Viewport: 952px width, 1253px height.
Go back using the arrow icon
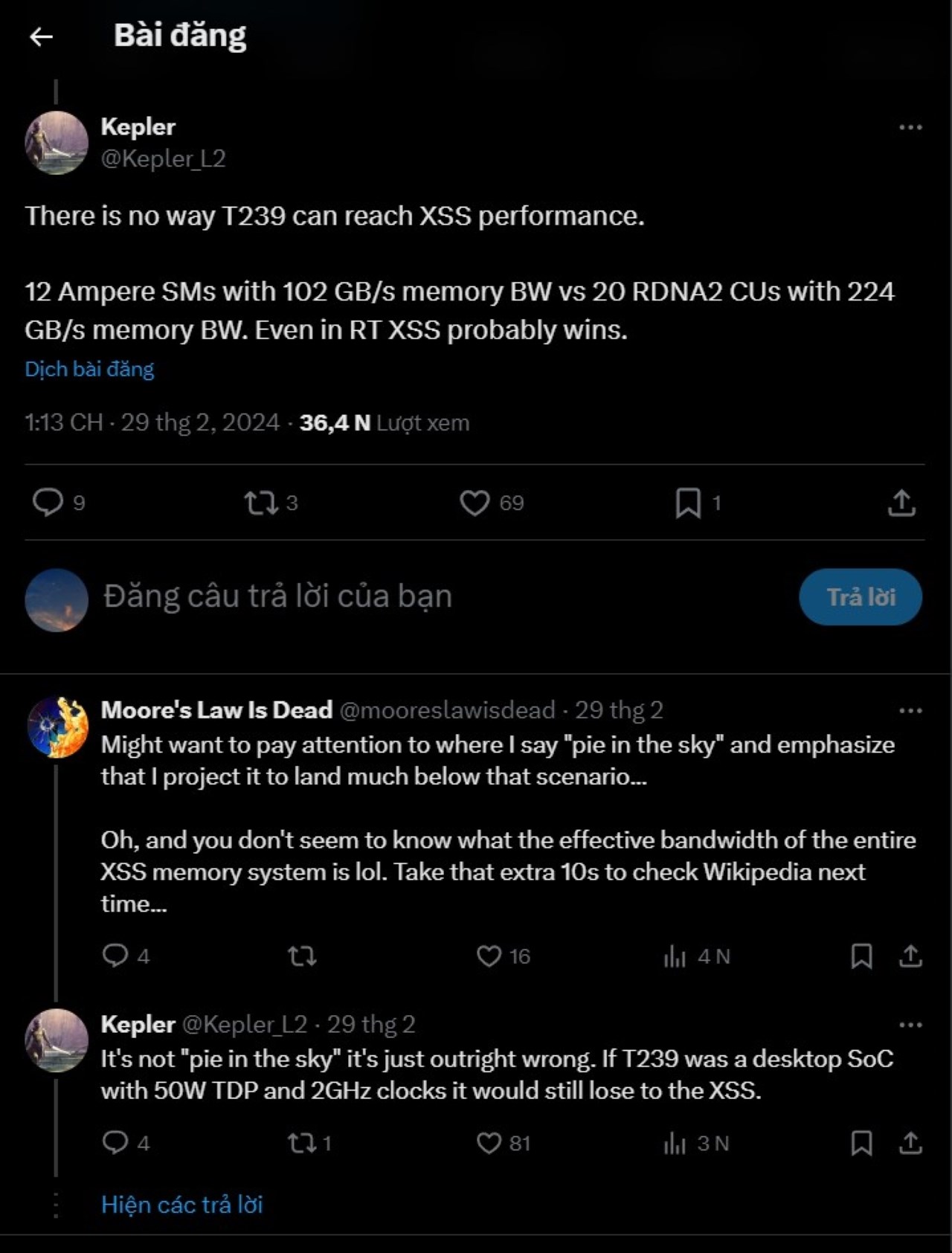click(x=41, y=36)
